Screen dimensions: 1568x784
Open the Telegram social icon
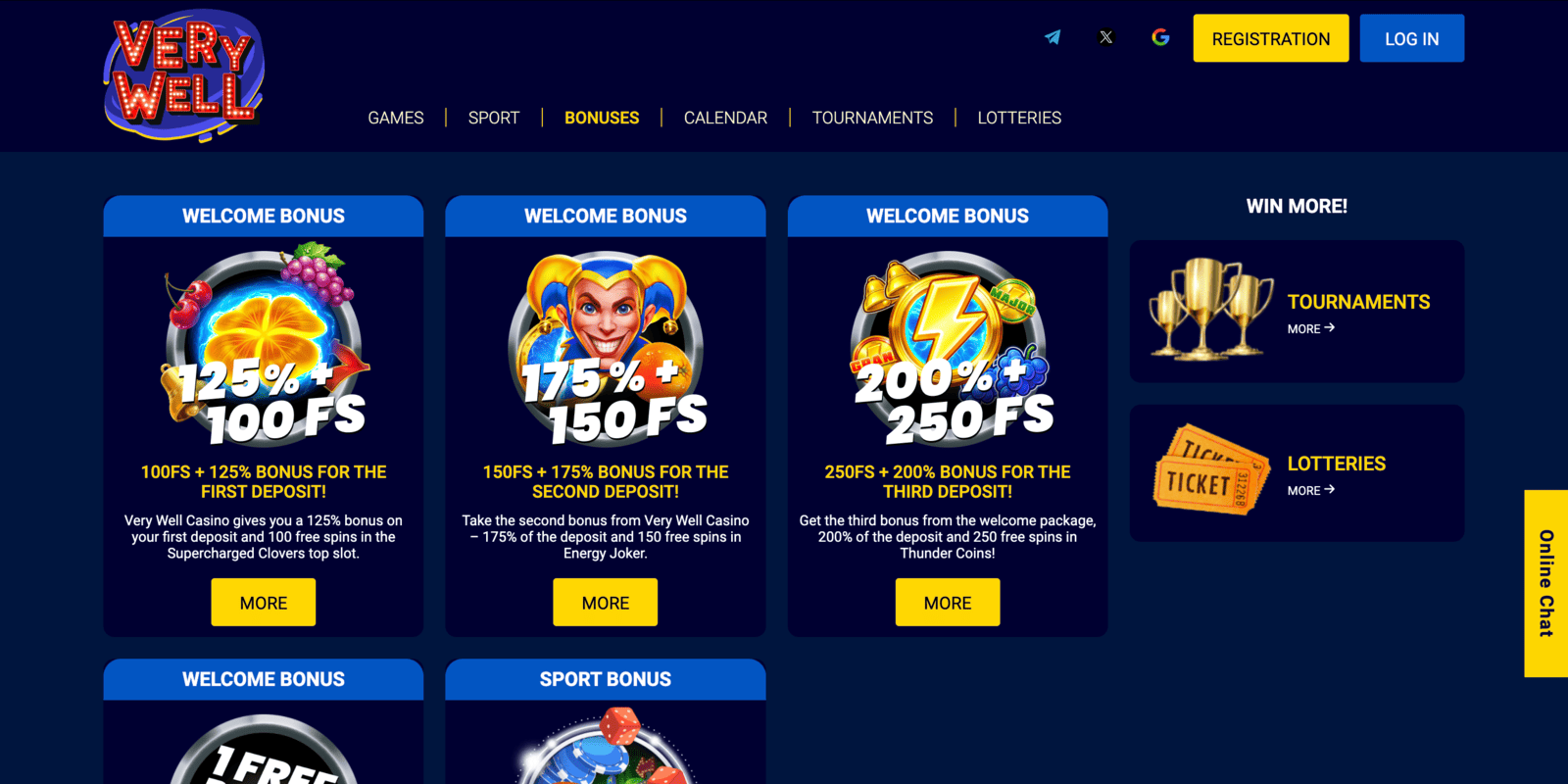point(1053,37)
